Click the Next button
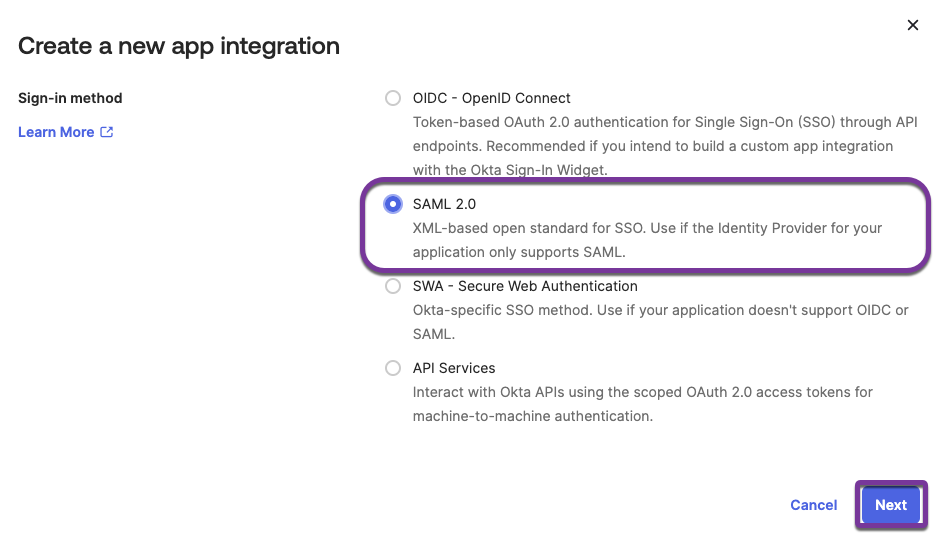 point(890,505)
